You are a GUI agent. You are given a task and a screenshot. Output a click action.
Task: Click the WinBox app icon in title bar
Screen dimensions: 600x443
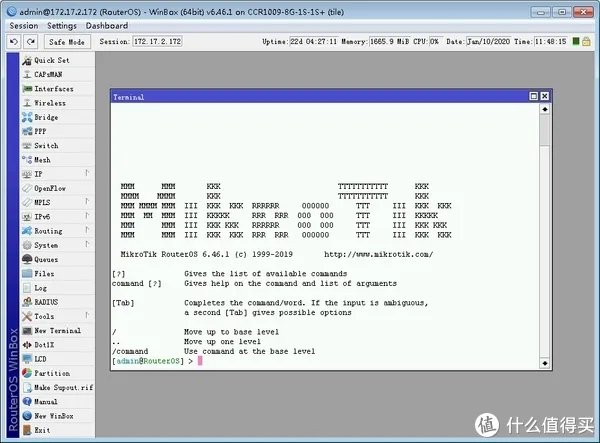(12, 11)
